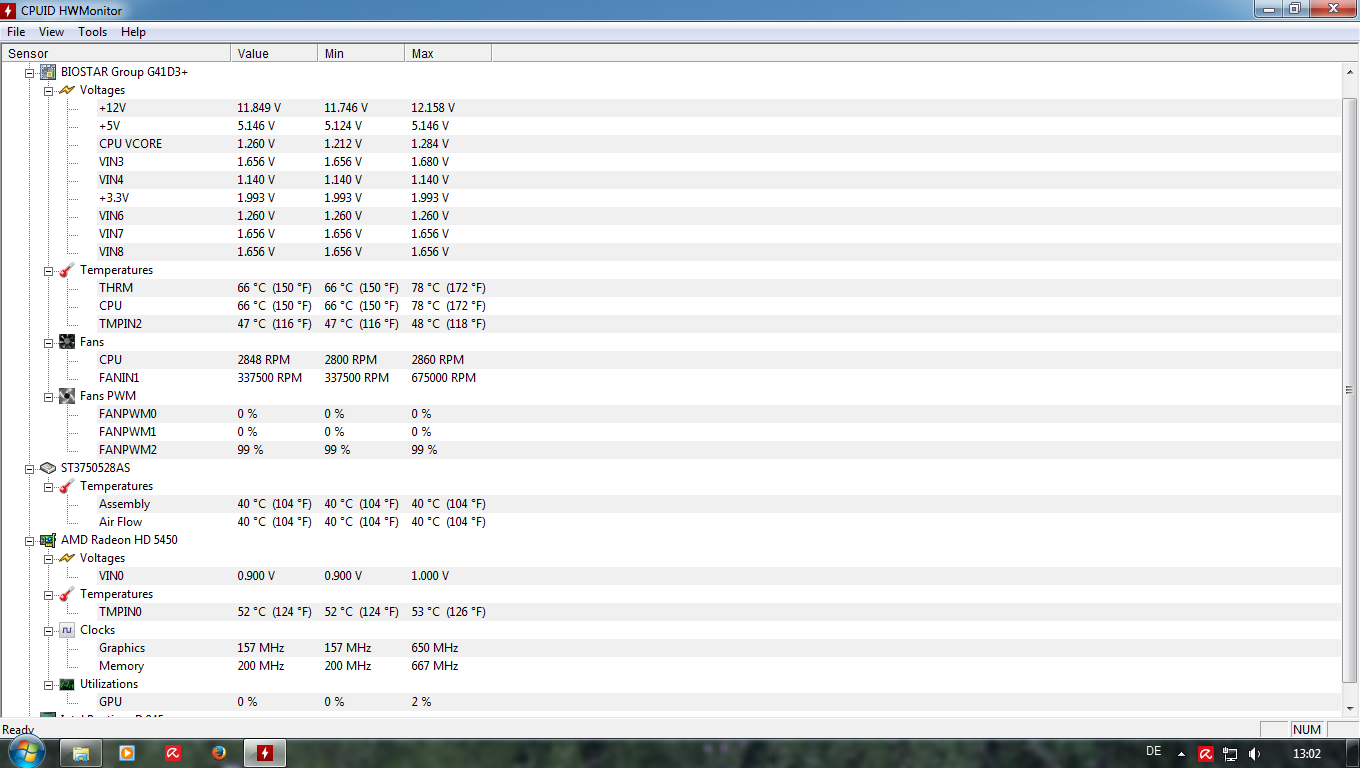Show hidden tray icons arrow
Viewport: 1360px width, 768px height.
[x=1181, y=754]
